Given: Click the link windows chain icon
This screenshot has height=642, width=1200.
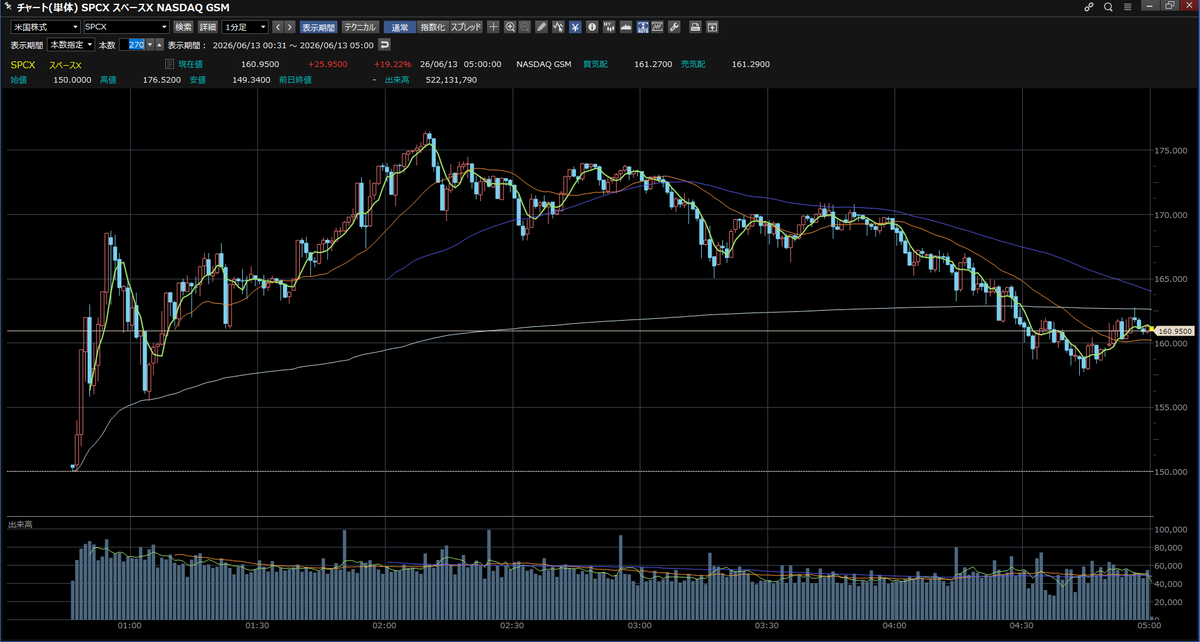Looking at the screenshot, I should (1088, 7).
